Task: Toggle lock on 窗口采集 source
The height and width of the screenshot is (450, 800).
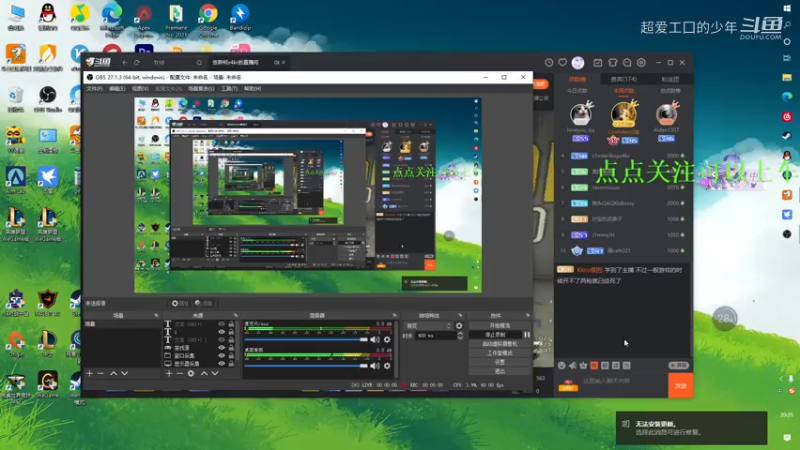Action: click(231, 356)
